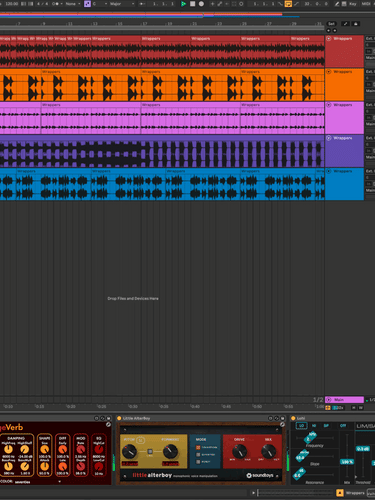The height and width of the screenshot is (500, 375).
Task: Enable Key map mode switch
Action: coord(353,4)
